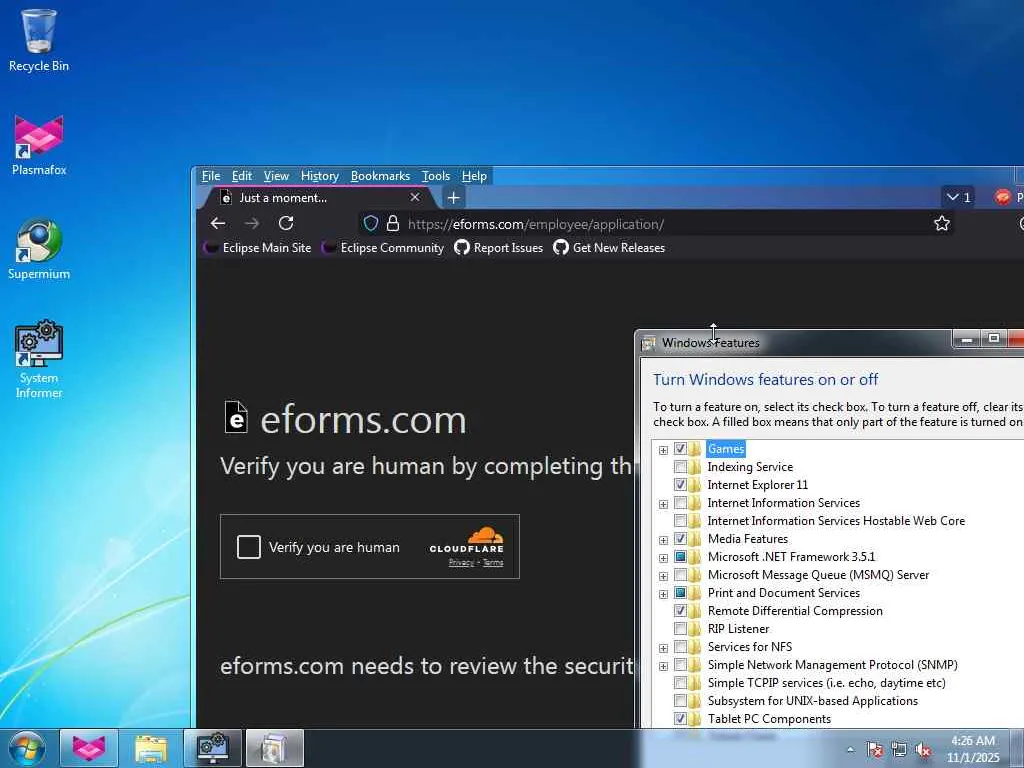This screenshot has width=1024, height=768.
Task: Go back in the Plasmafox browser
Action: 218,223
